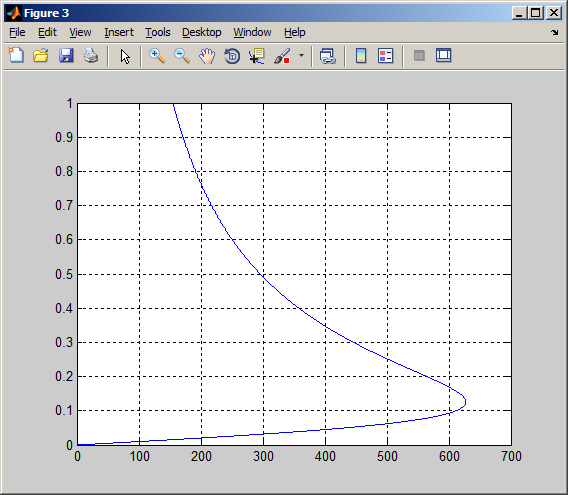Toggle the Insert Legend button
The width and height of the screenshot is (568, 495).
pos(385,56)
